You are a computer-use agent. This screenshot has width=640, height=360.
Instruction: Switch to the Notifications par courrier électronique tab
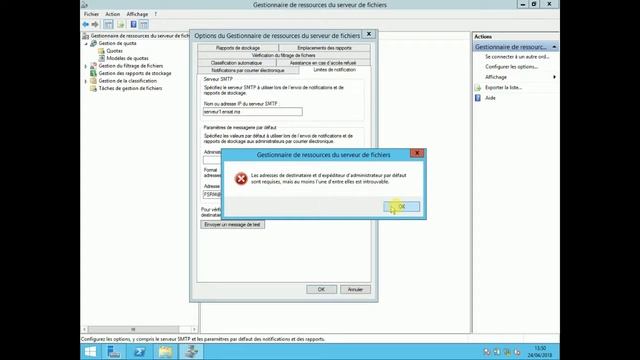pyautogui.click(x=248, y=70)
